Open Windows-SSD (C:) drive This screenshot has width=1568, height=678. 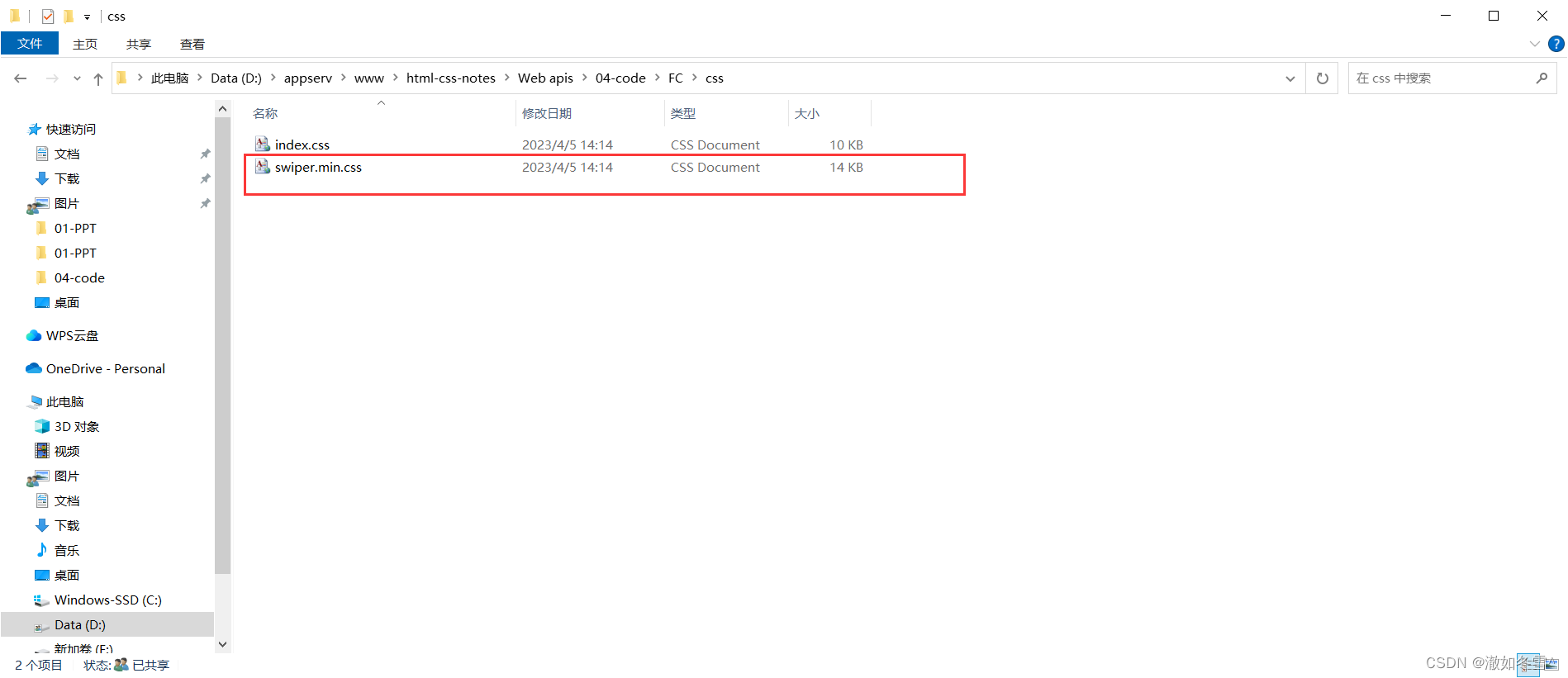(107, 600)
